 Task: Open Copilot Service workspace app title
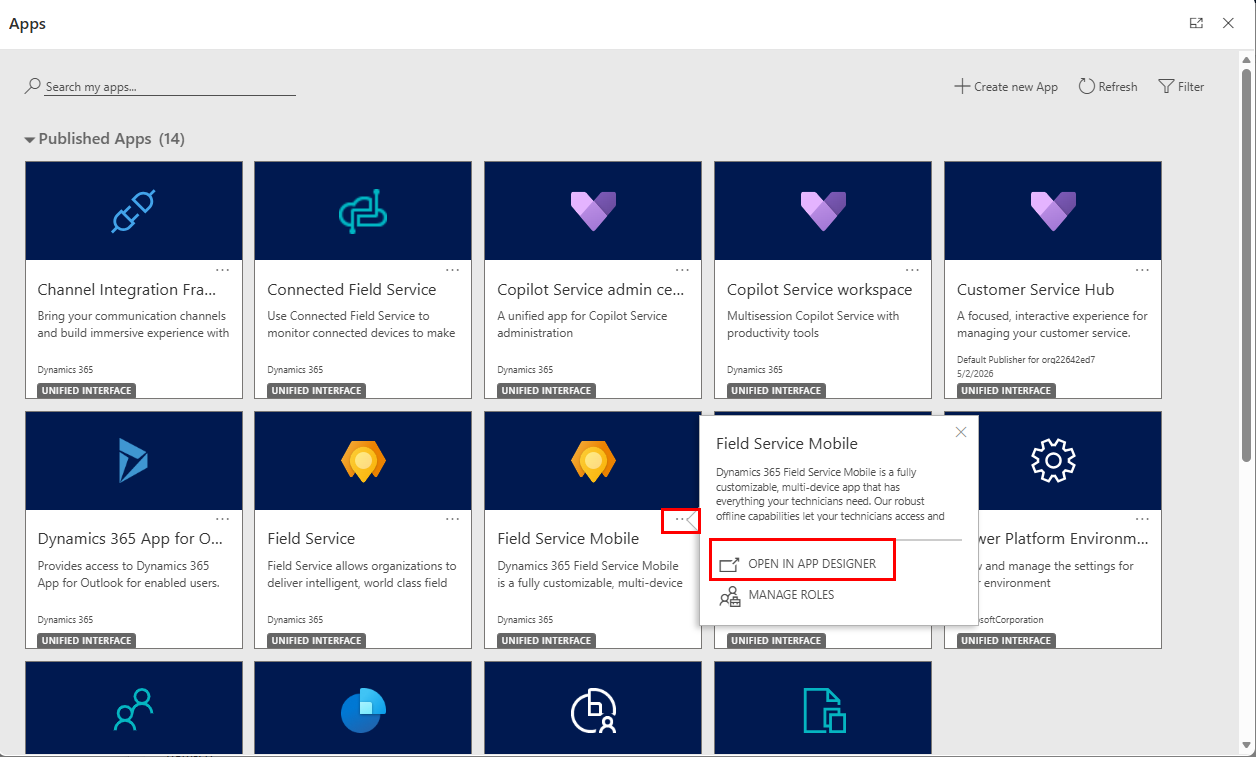820,290
